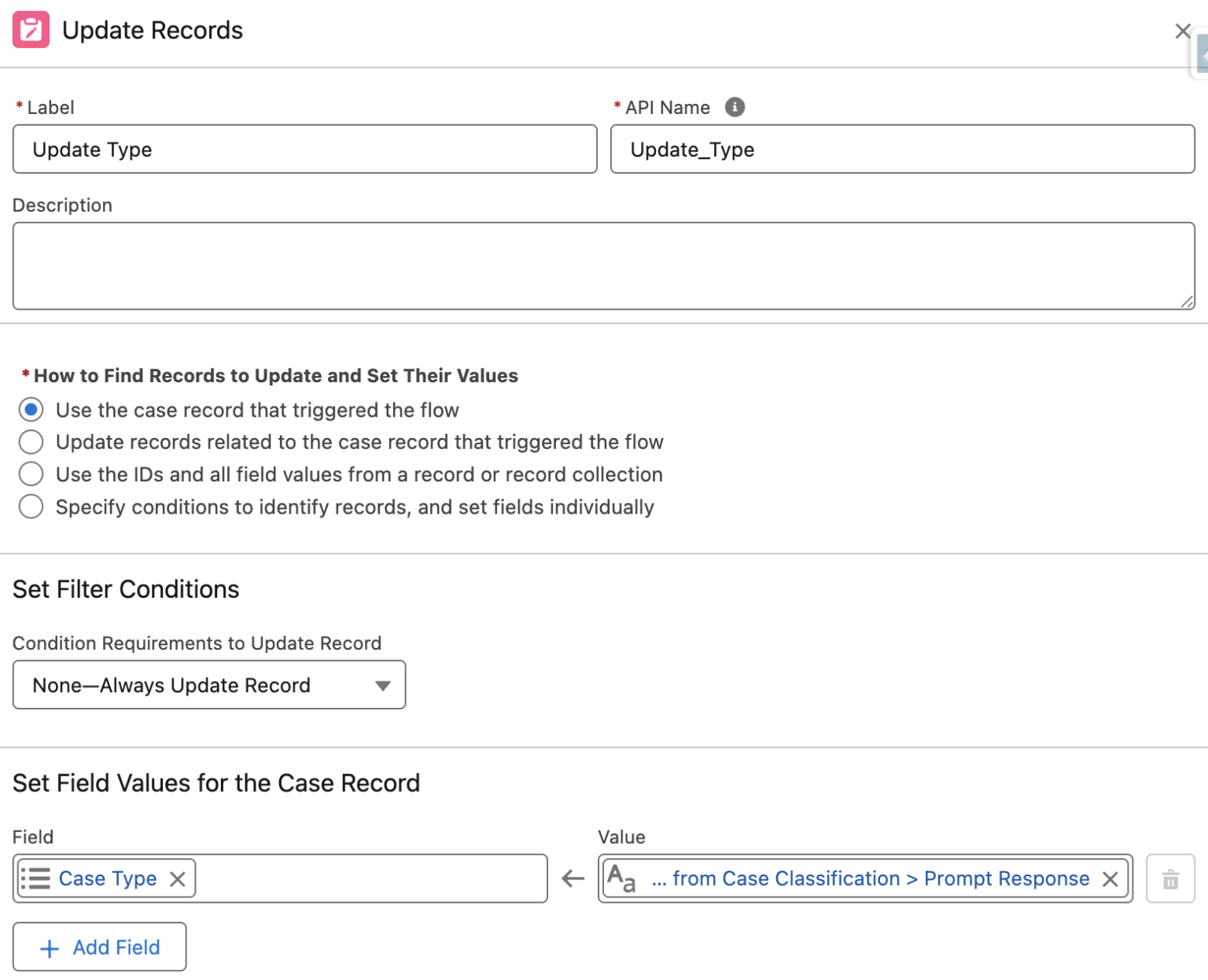Click the pink Update Records clipboard icon
Viewport: 1208px width, 980px height.
coord(30,30)
